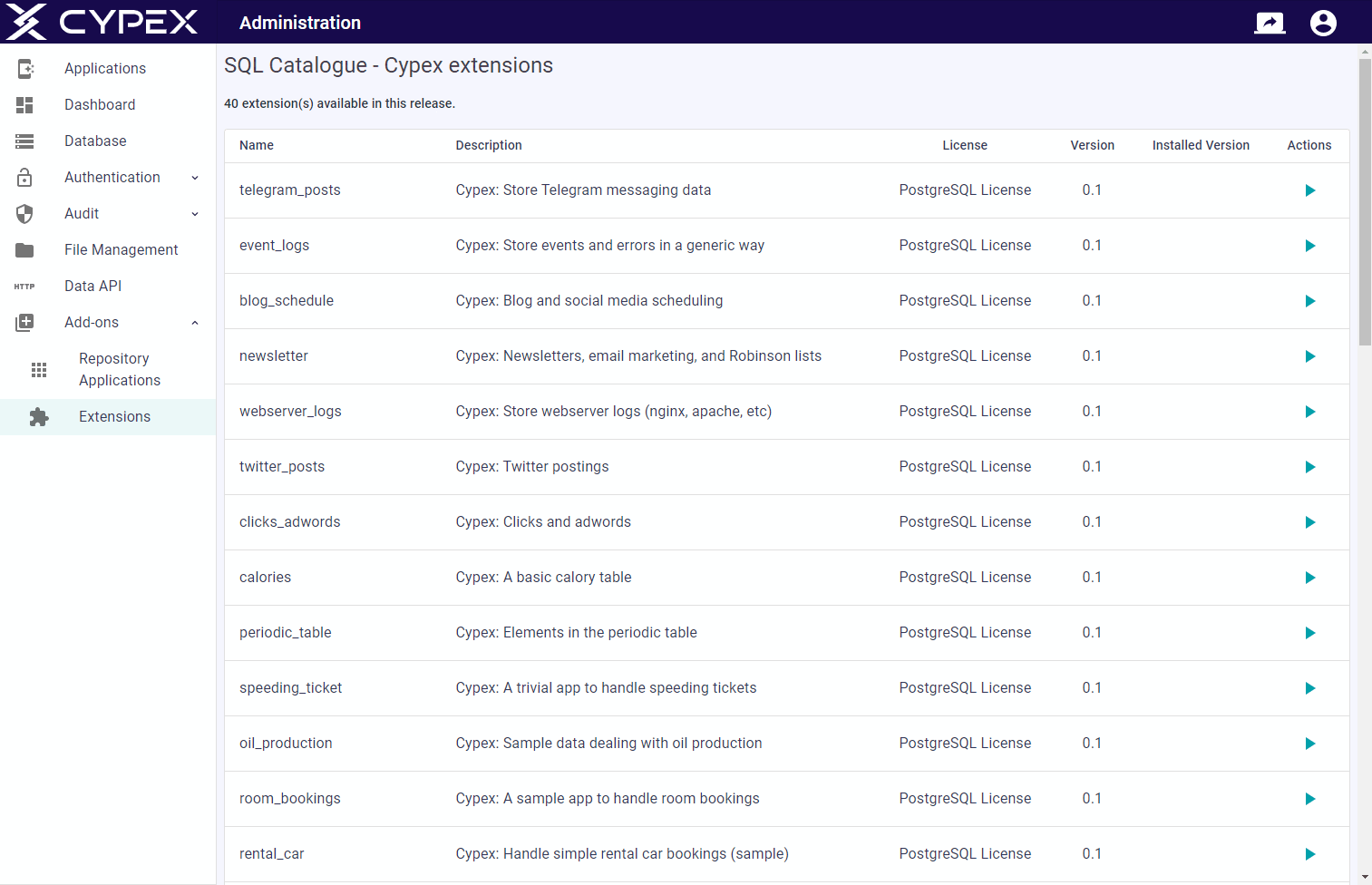Click the Authentication lock icon
This screenshot has width=1372, height=885.
[x=25, y=177]
